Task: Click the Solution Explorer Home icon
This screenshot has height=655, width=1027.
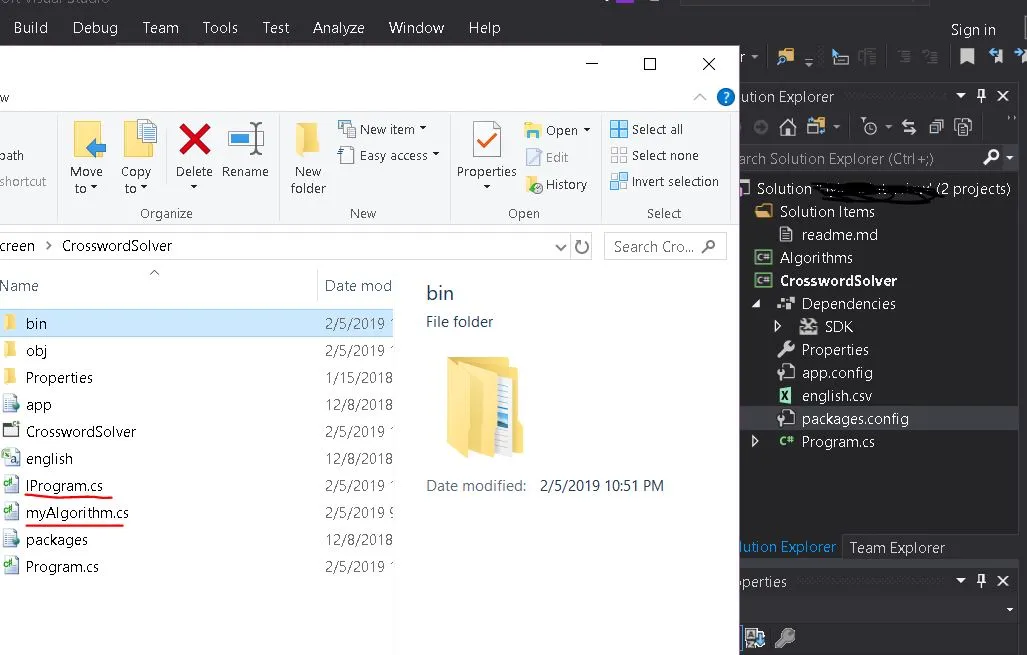Action: [x=787, y=126]
